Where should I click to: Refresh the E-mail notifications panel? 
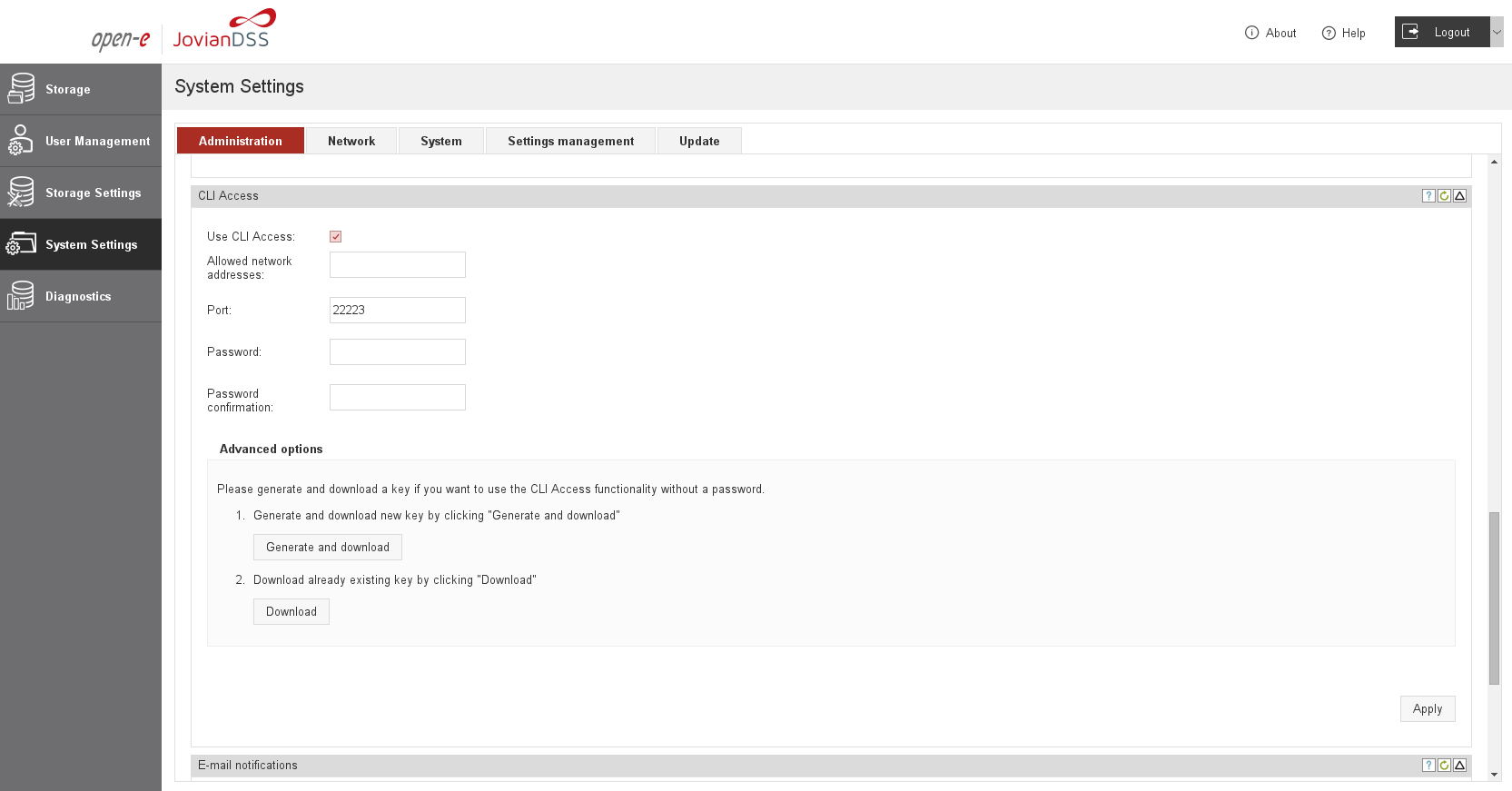tap(1444, 766)
